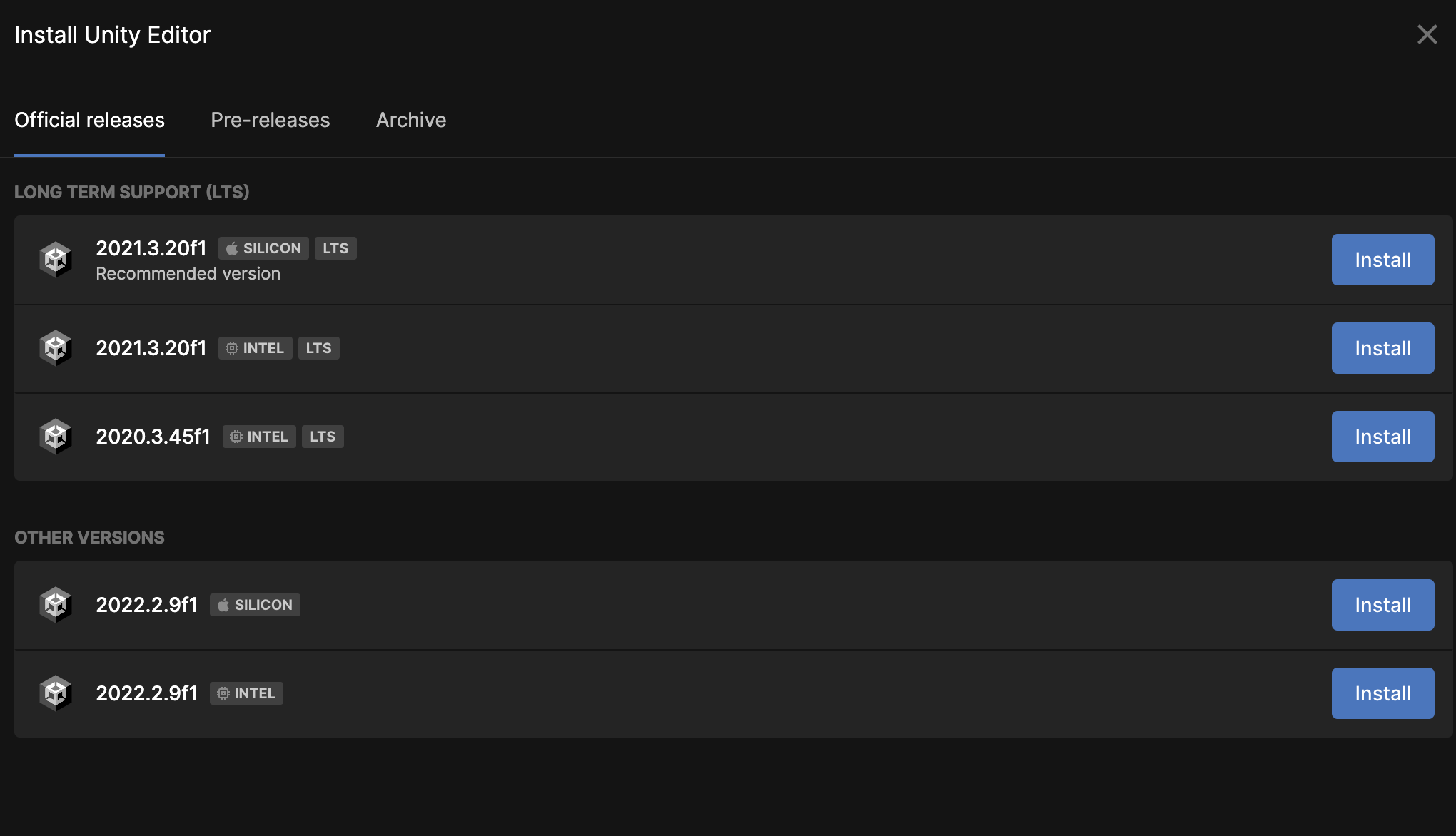1456x836 pixels.
Task: Click the 2021.3.20f1 Recommended version text
Action: tap(188, 274)
